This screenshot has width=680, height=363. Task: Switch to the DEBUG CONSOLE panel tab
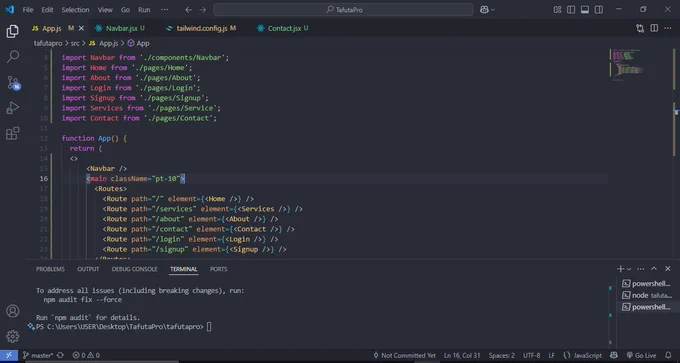[x=134, y=269]
